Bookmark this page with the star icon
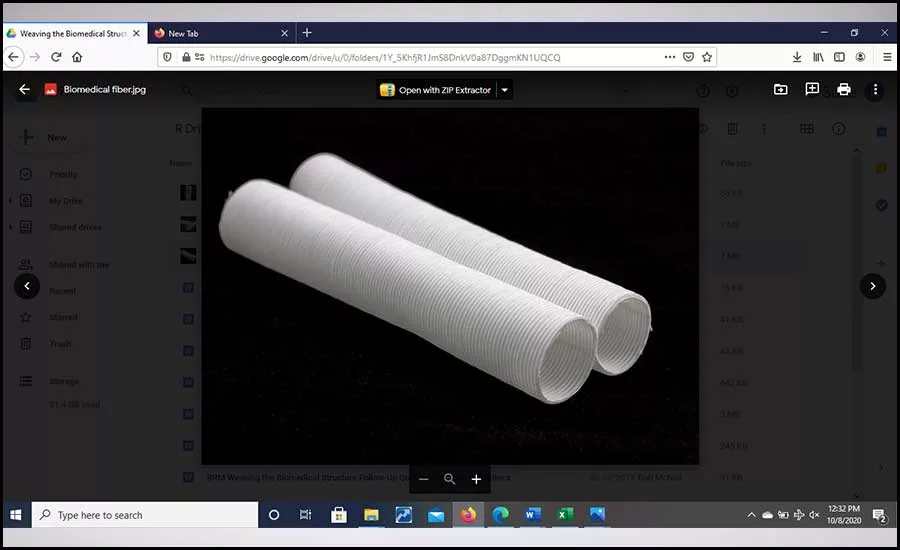 point(707,57)
